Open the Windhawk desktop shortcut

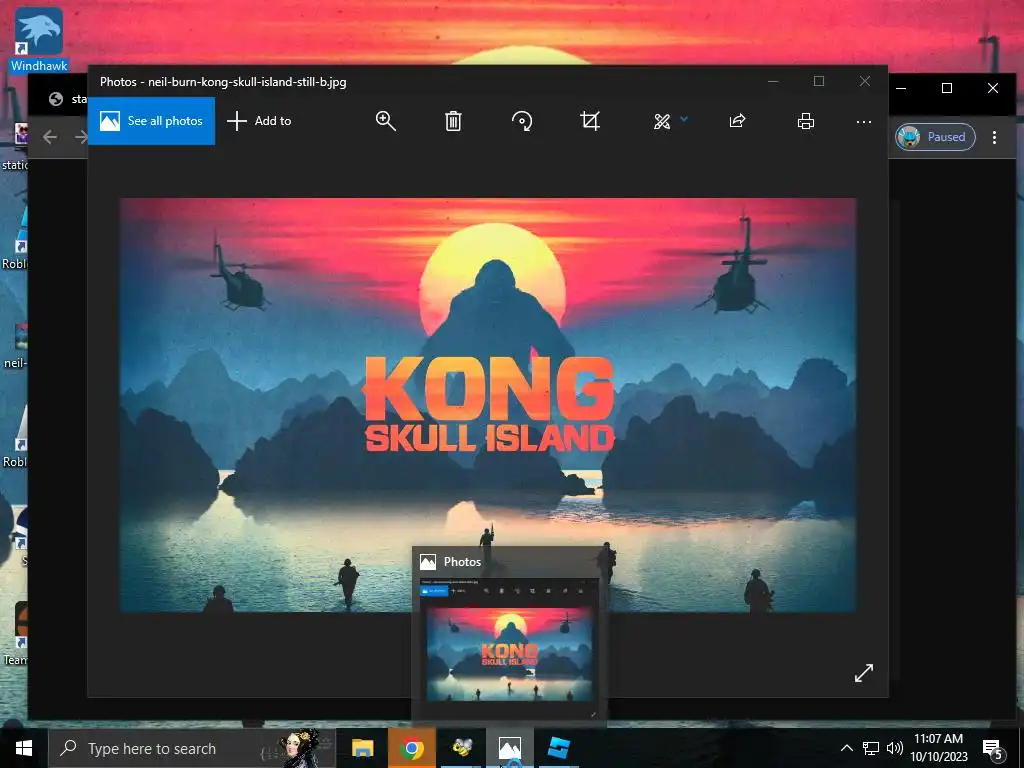pyautogui.click(x=39, y=39)
